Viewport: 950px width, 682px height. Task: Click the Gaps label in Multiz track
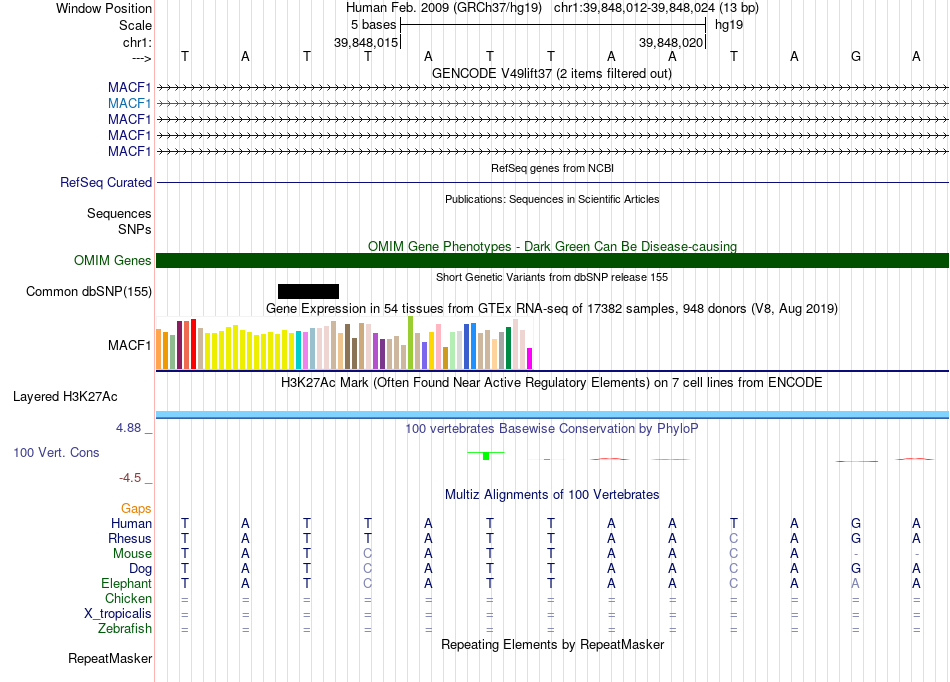click(x=136, y=509)
